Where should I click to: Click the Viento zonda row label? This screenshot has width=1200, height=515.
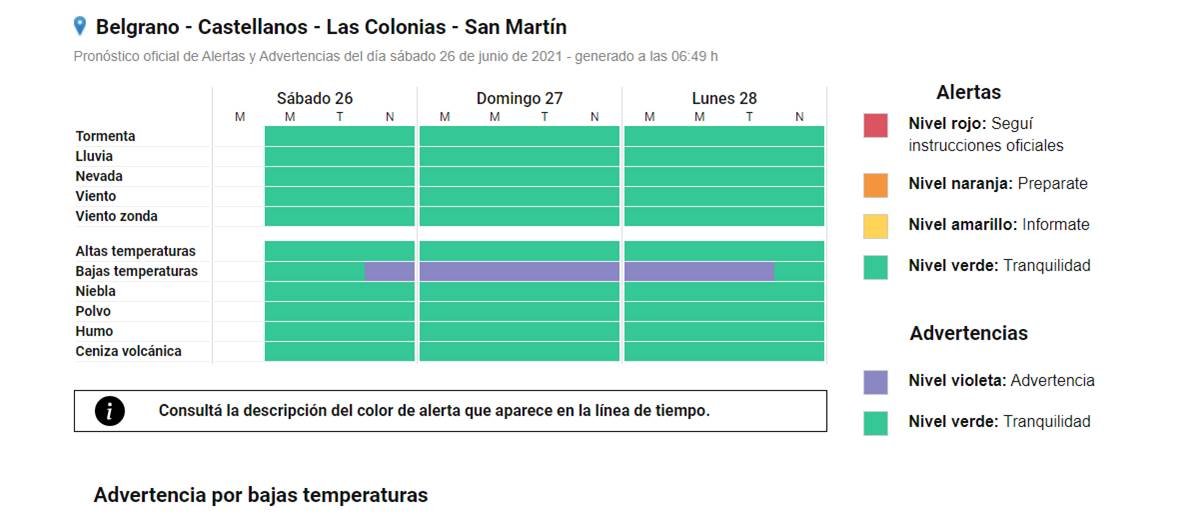(116, 216)
